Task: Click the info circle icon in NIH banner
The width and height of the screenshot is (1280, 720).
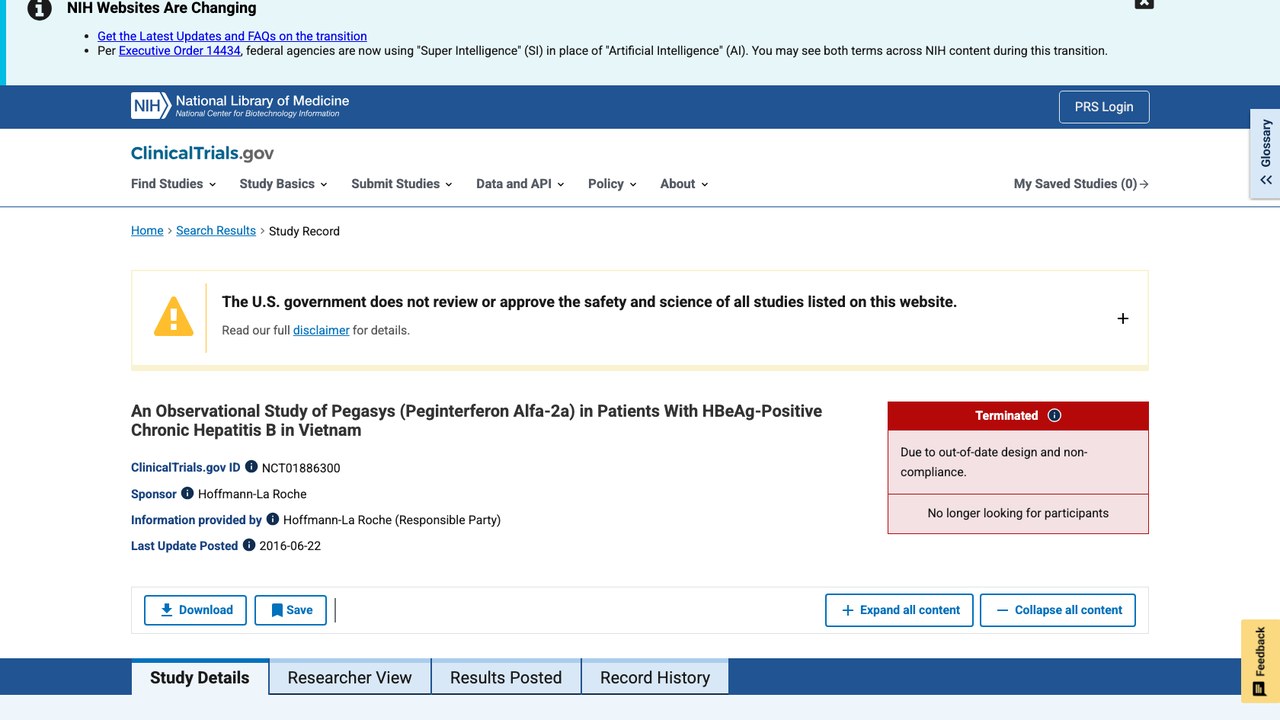Action: click(x=39, y=9)
